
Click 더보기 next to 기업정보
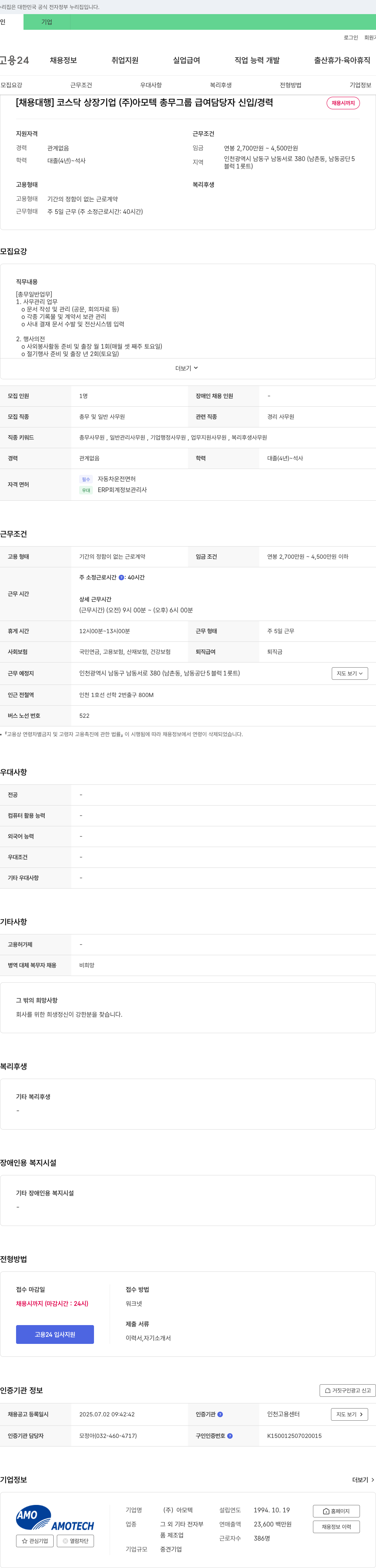point(363,1480)
